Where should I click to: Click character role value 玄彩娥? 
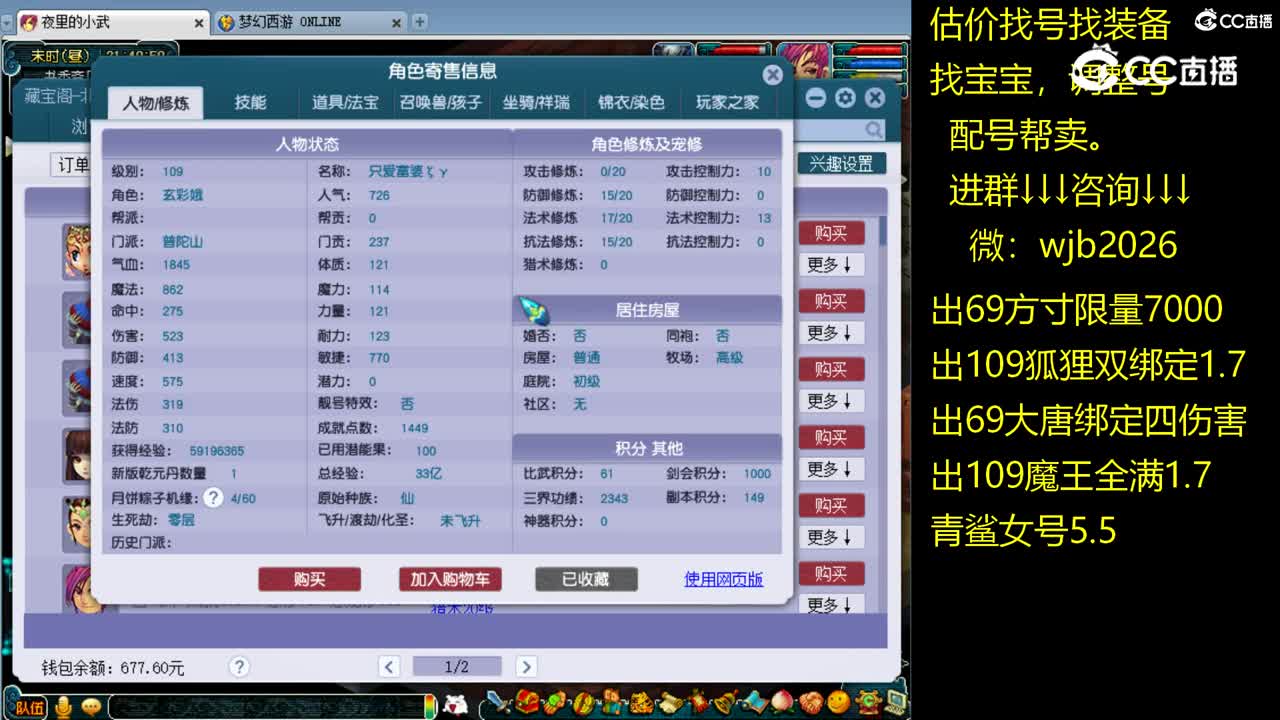(183, 195)
